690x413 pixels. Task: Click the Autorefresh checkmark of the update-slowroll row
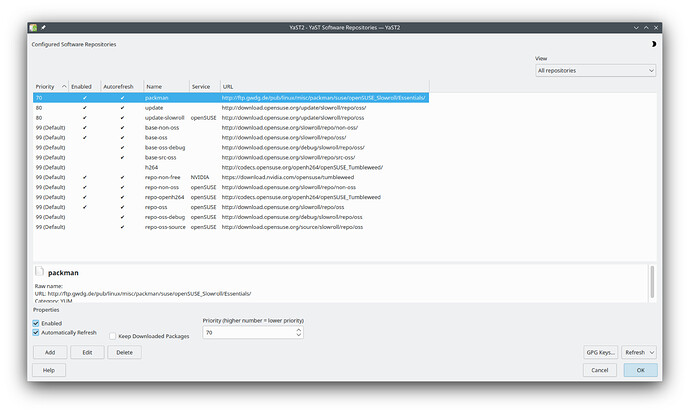122,118
